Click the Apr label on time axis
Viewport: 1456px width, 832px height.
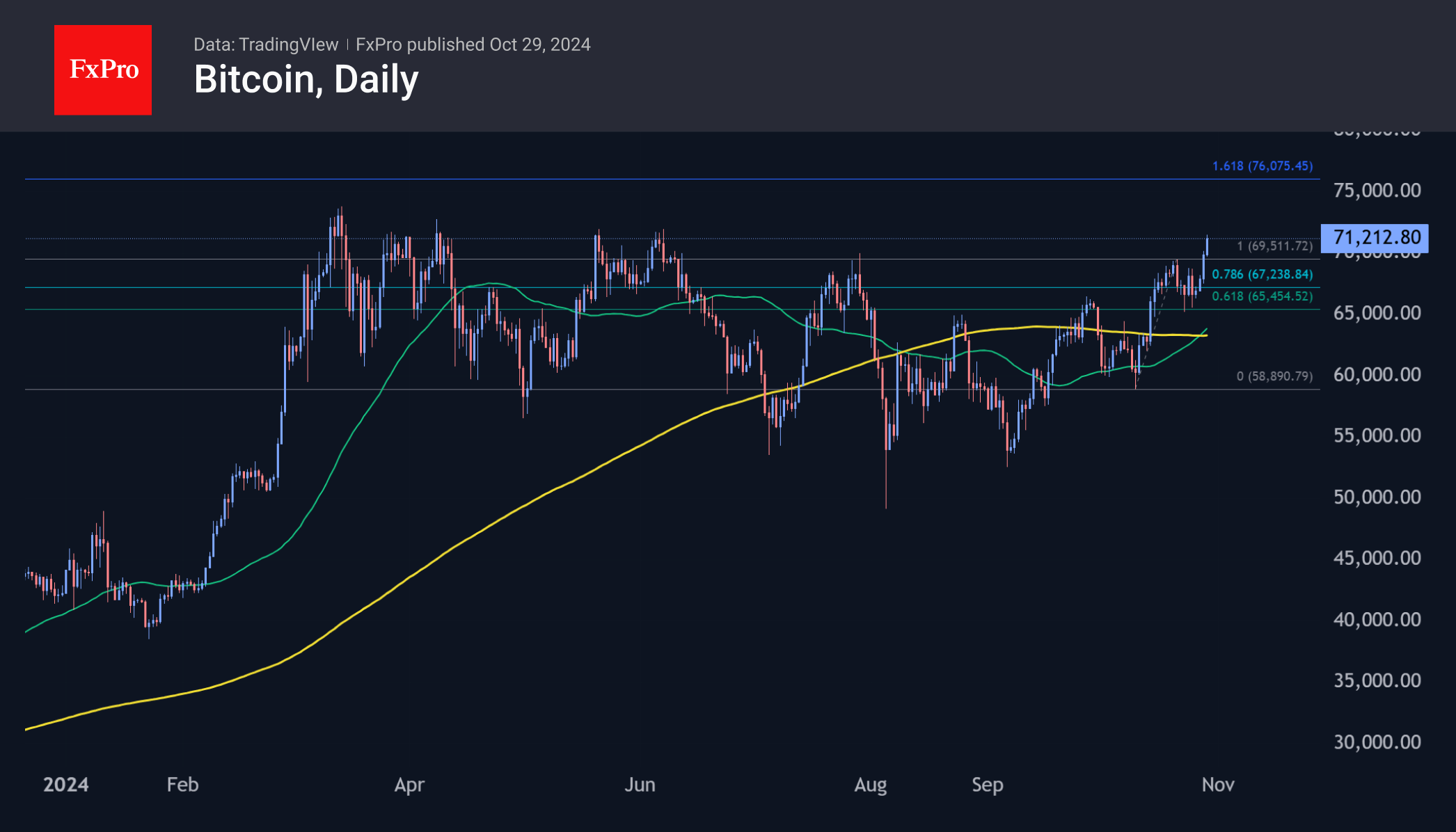click(x=409, y=785)
